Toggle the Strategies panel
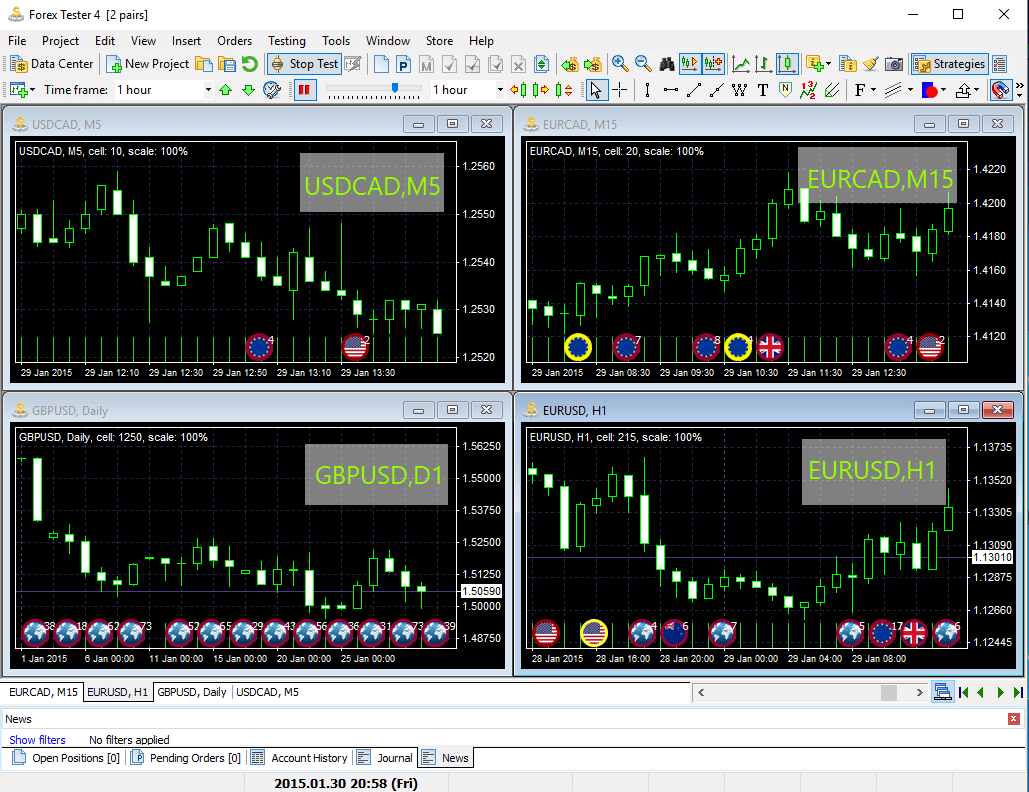Screen dimensions: 1029x792 point(950,64)
